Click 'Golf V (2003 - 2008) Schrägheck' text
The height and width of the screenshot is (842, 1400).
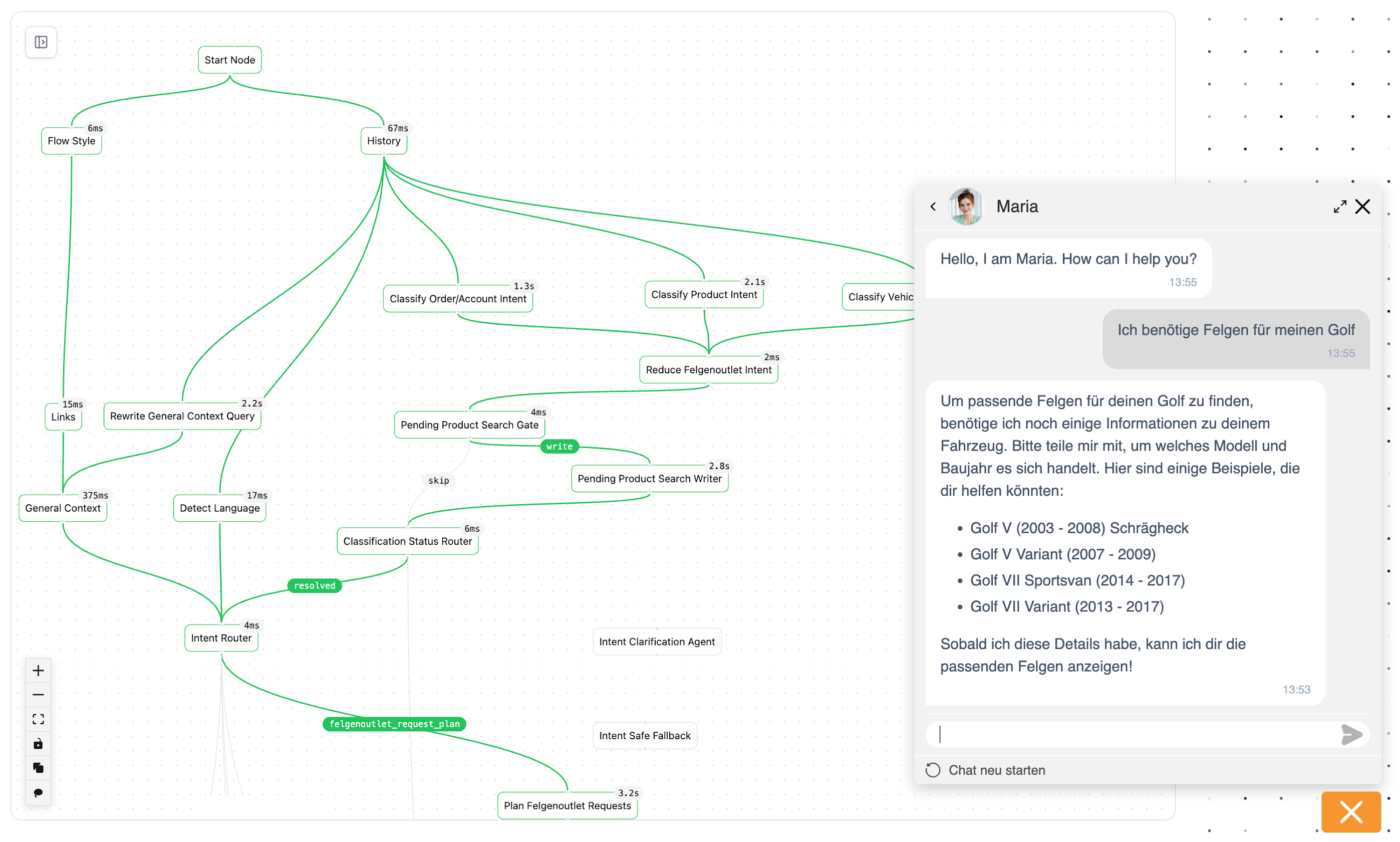(x=1079, y=528)
